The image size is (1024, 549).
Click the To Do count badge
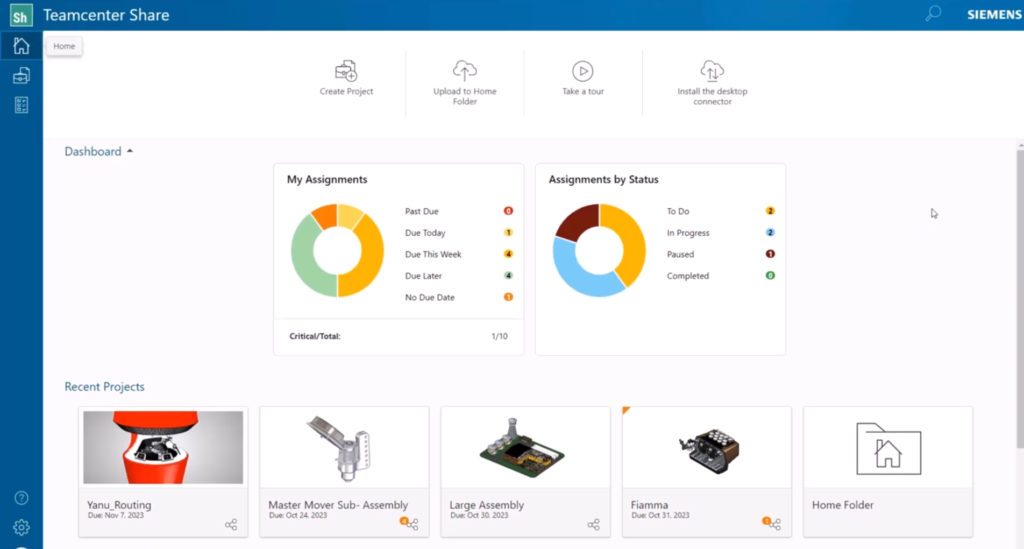[770, 211]
